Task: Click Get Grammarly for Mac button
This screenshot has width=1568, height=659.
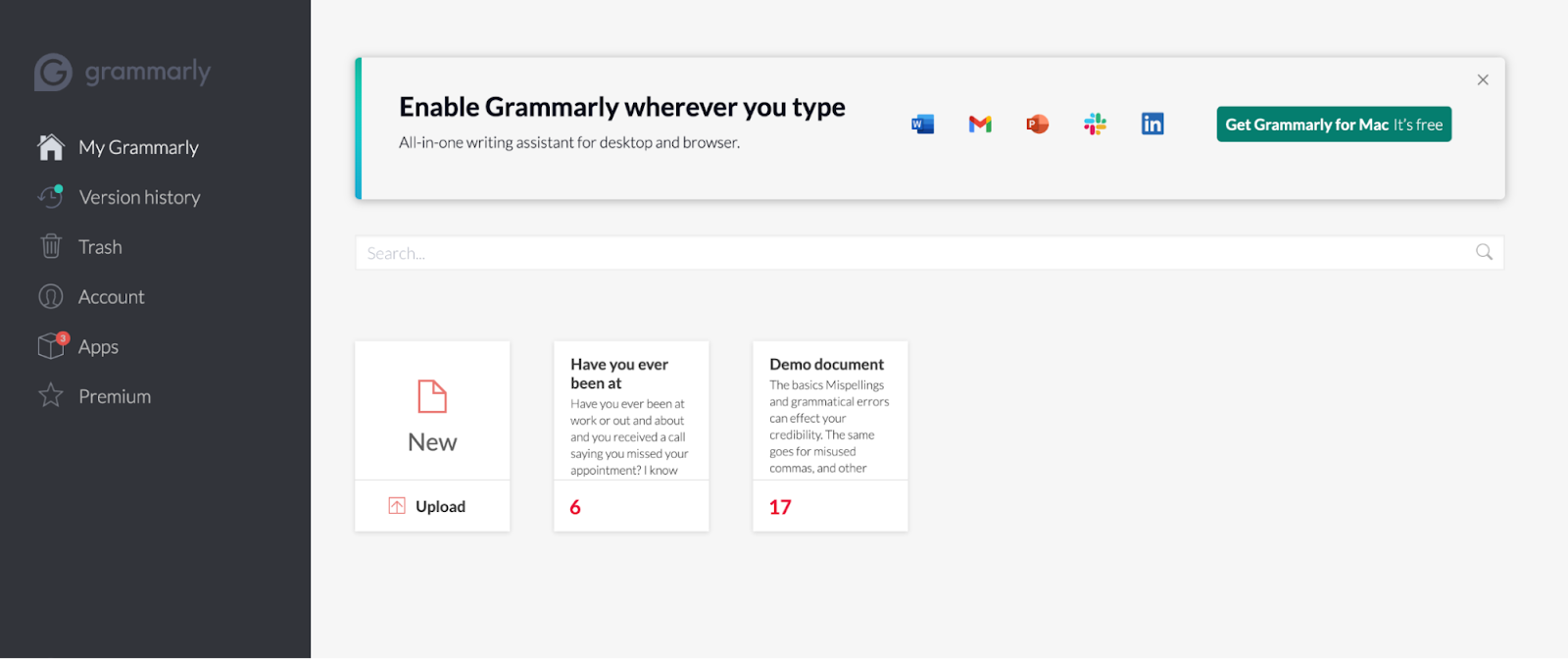Action: pos(1334,125)
